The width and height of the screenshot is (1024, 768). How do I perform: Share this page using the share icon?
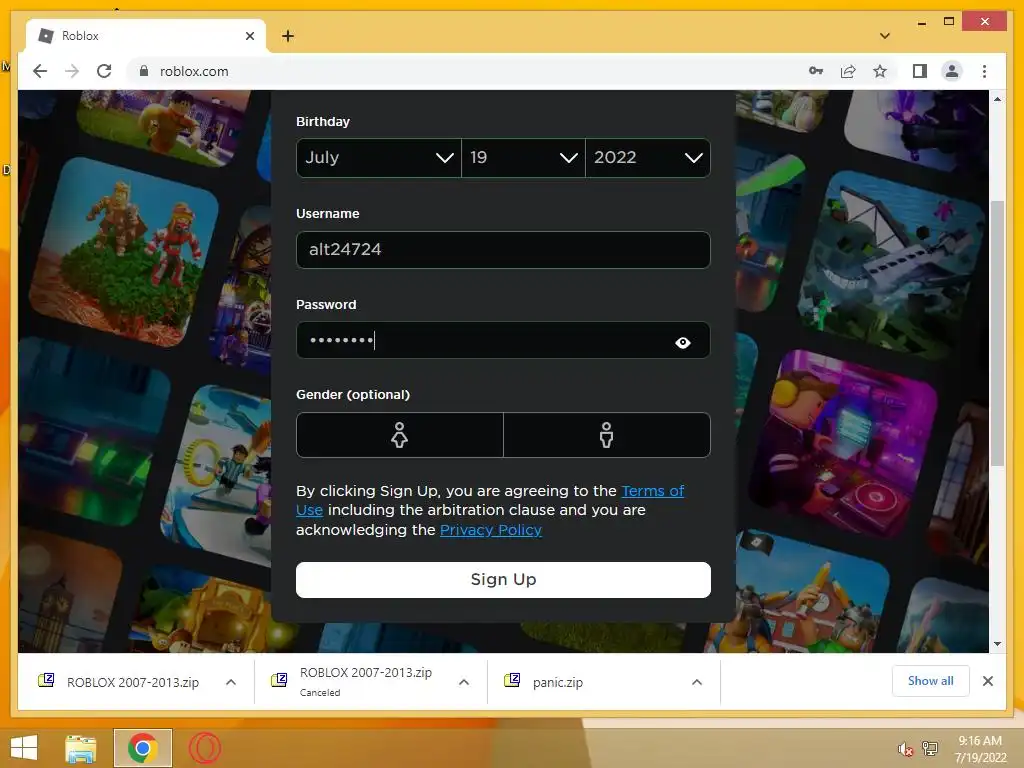click(x=848, y=71)
